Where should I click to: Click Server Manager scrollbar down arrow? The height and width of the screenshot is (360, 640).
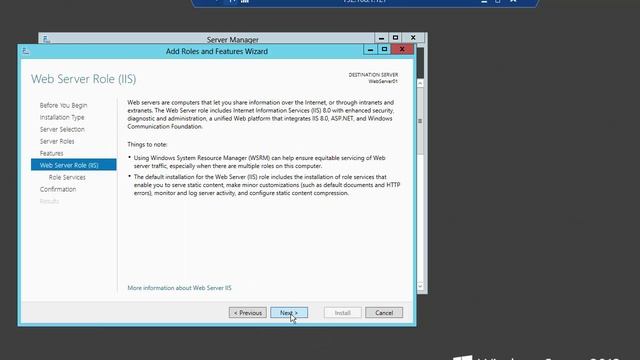click(420, 286)
